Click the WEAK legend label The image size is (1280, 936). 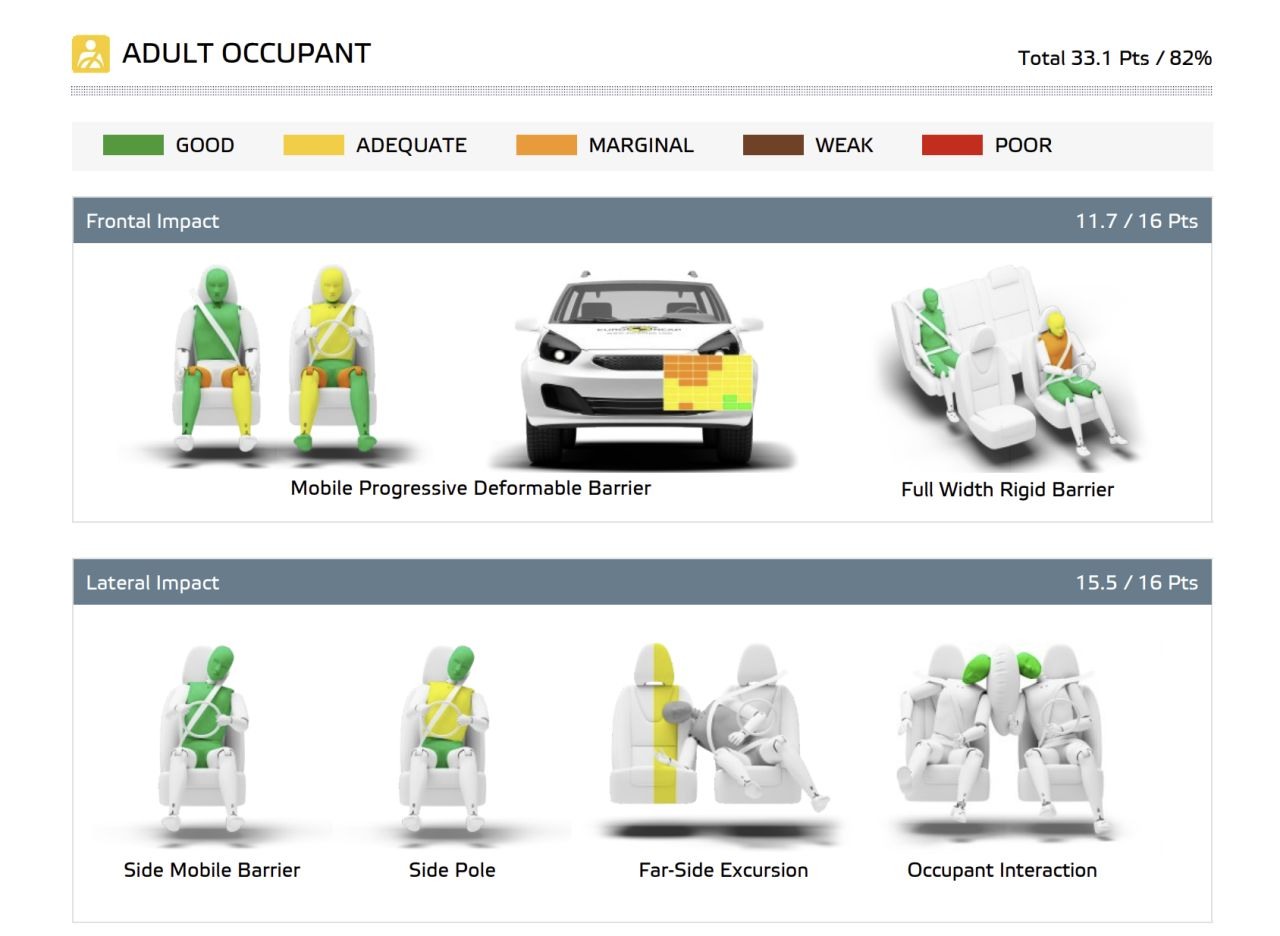844,145
